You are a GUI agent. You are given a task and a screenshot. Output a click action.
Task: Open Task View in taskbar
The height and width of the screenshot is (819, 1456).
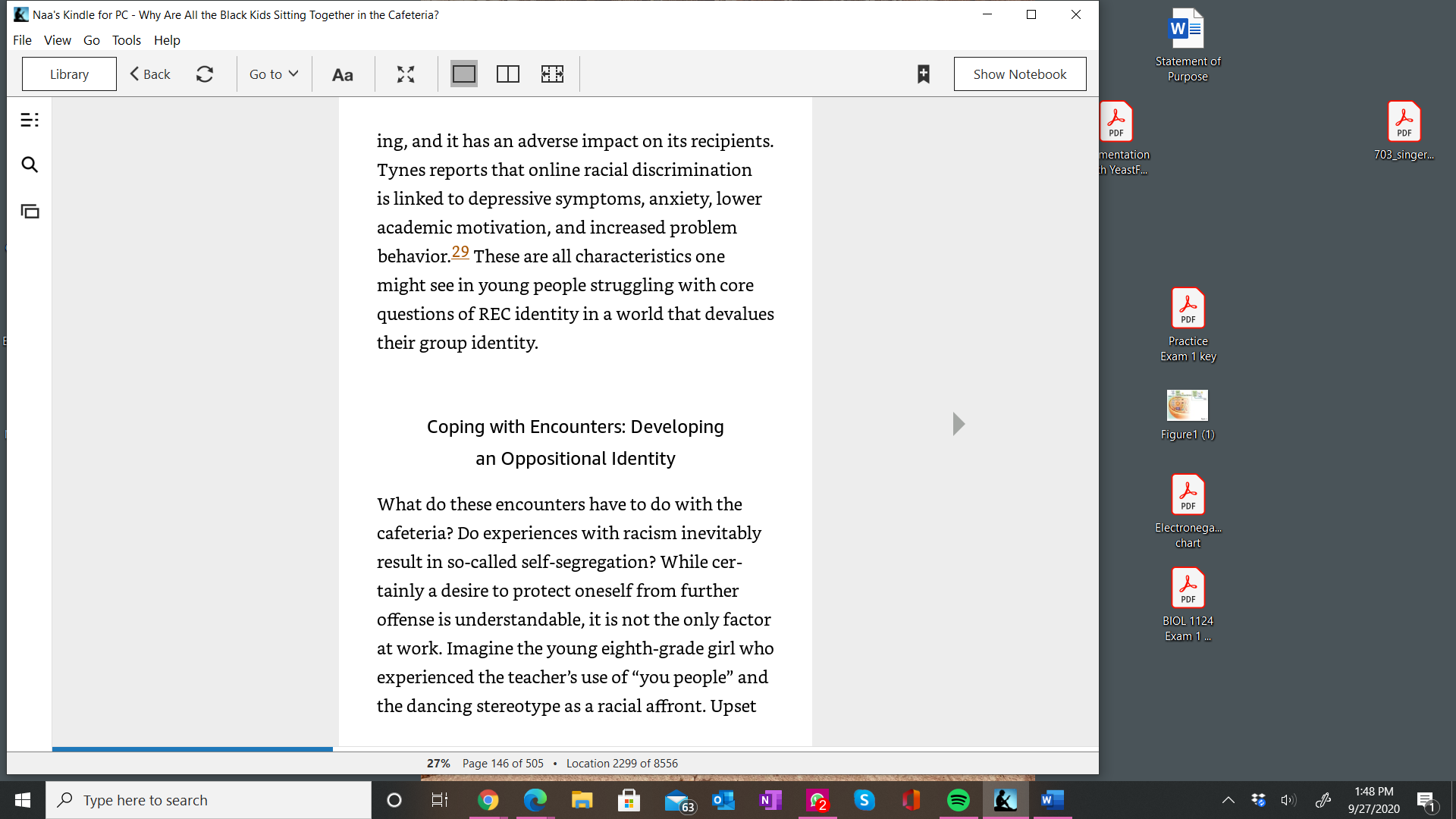440,800
